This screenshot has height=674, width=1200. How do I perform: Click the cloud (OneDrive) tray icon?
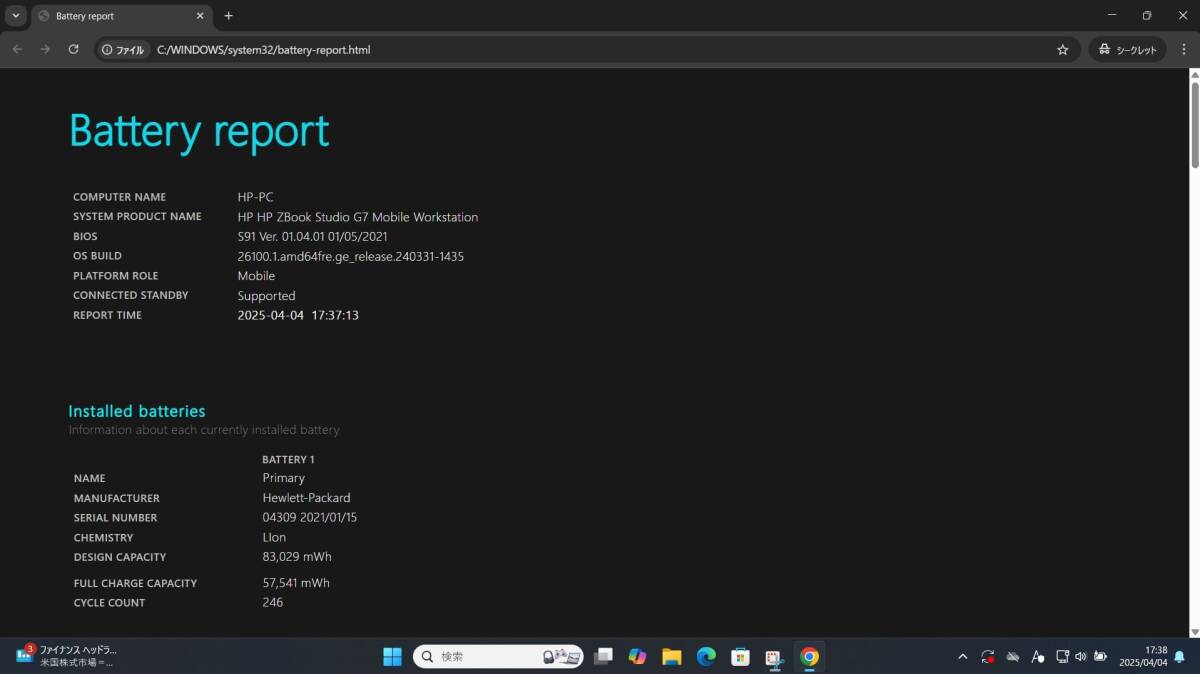(x=1013, y=657)
